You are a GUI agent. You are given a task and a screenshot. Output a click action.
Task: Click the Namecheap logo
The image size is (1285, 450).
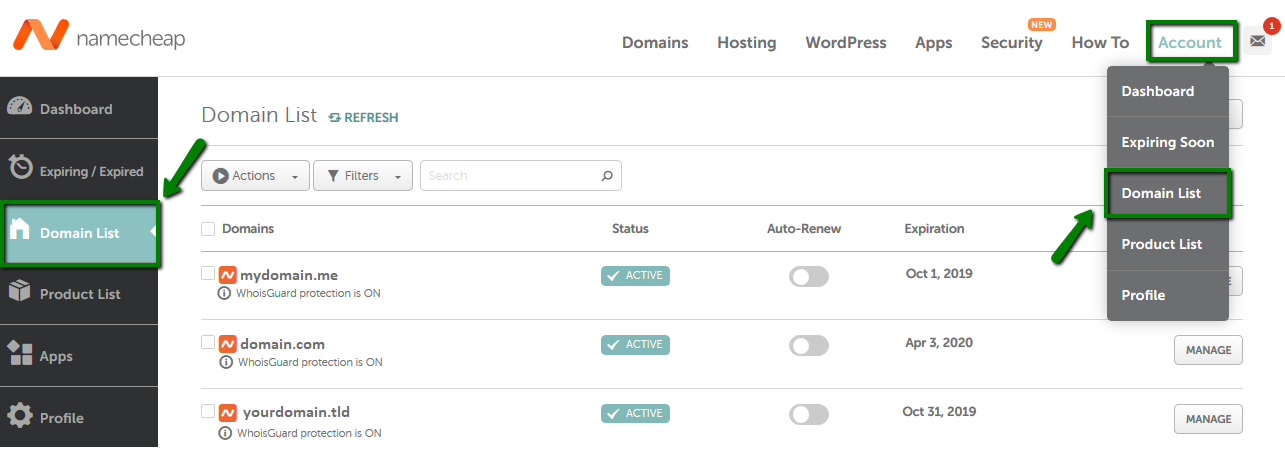tap(98, 38)
